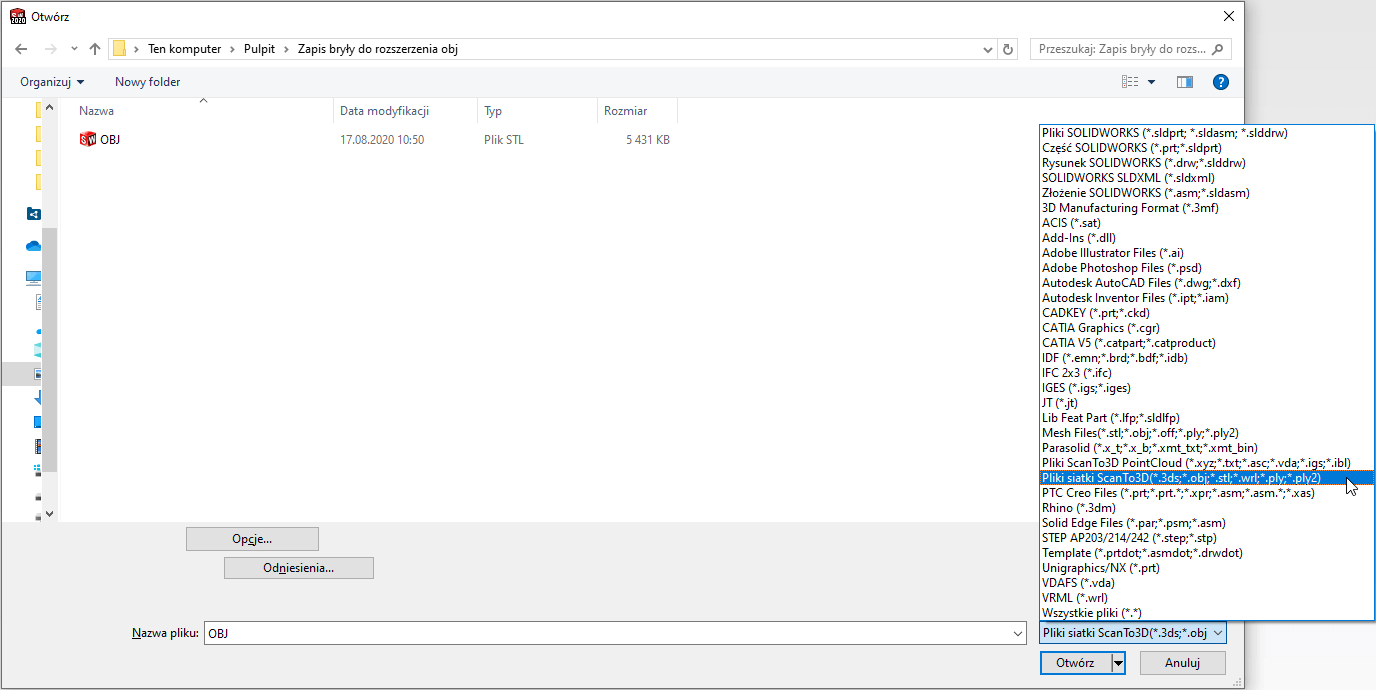This screenshot has height=690, width=1376.
Task: Open the help question-mark icon
Action: pos(1220,82)
